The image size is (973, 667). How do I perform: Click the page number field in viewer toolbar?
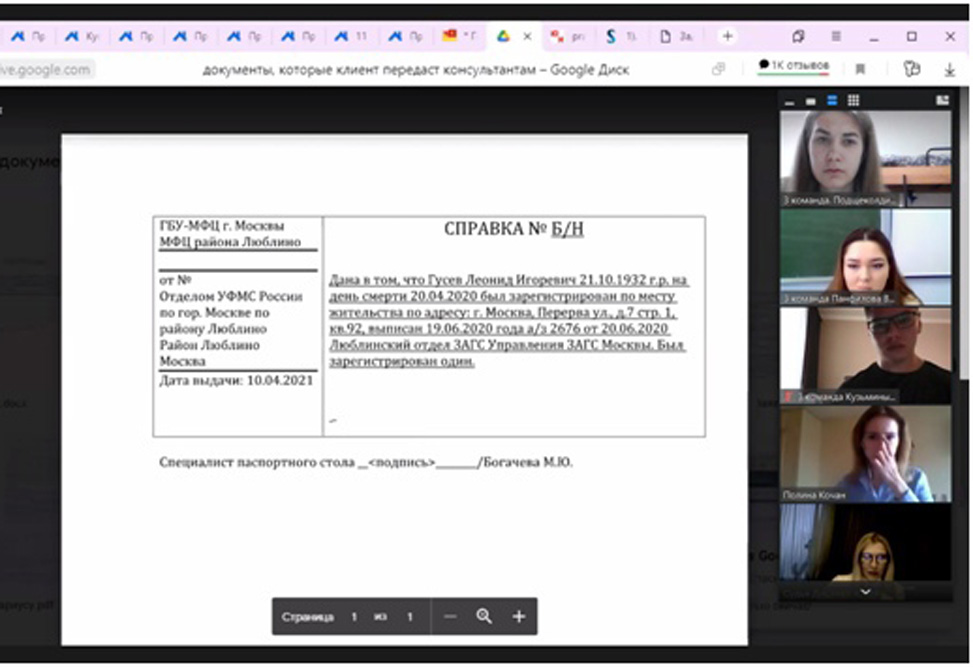point(353,617)
